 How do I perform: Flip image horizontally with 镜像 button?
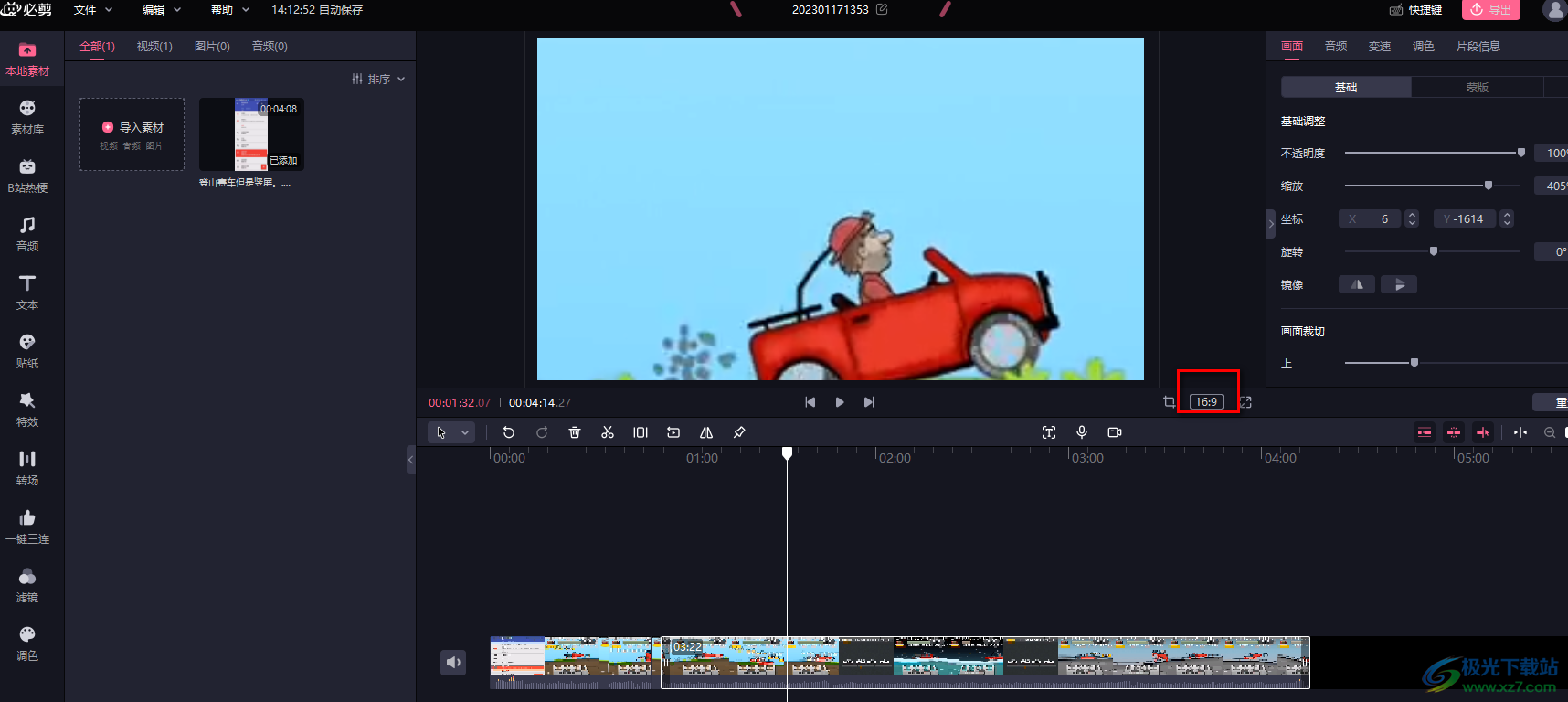click(1357, 284)
